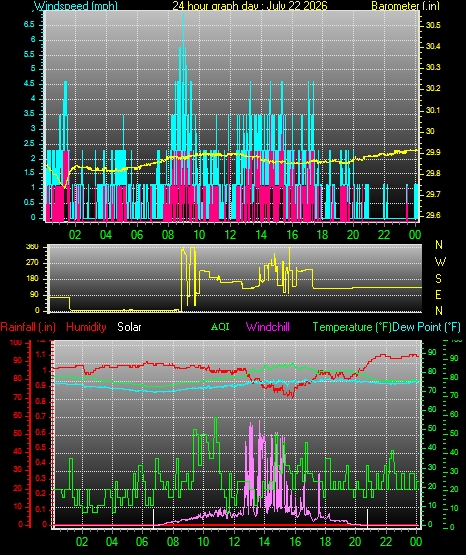Click hour label "14" under the bottom temperature chart

coord(264,542)
